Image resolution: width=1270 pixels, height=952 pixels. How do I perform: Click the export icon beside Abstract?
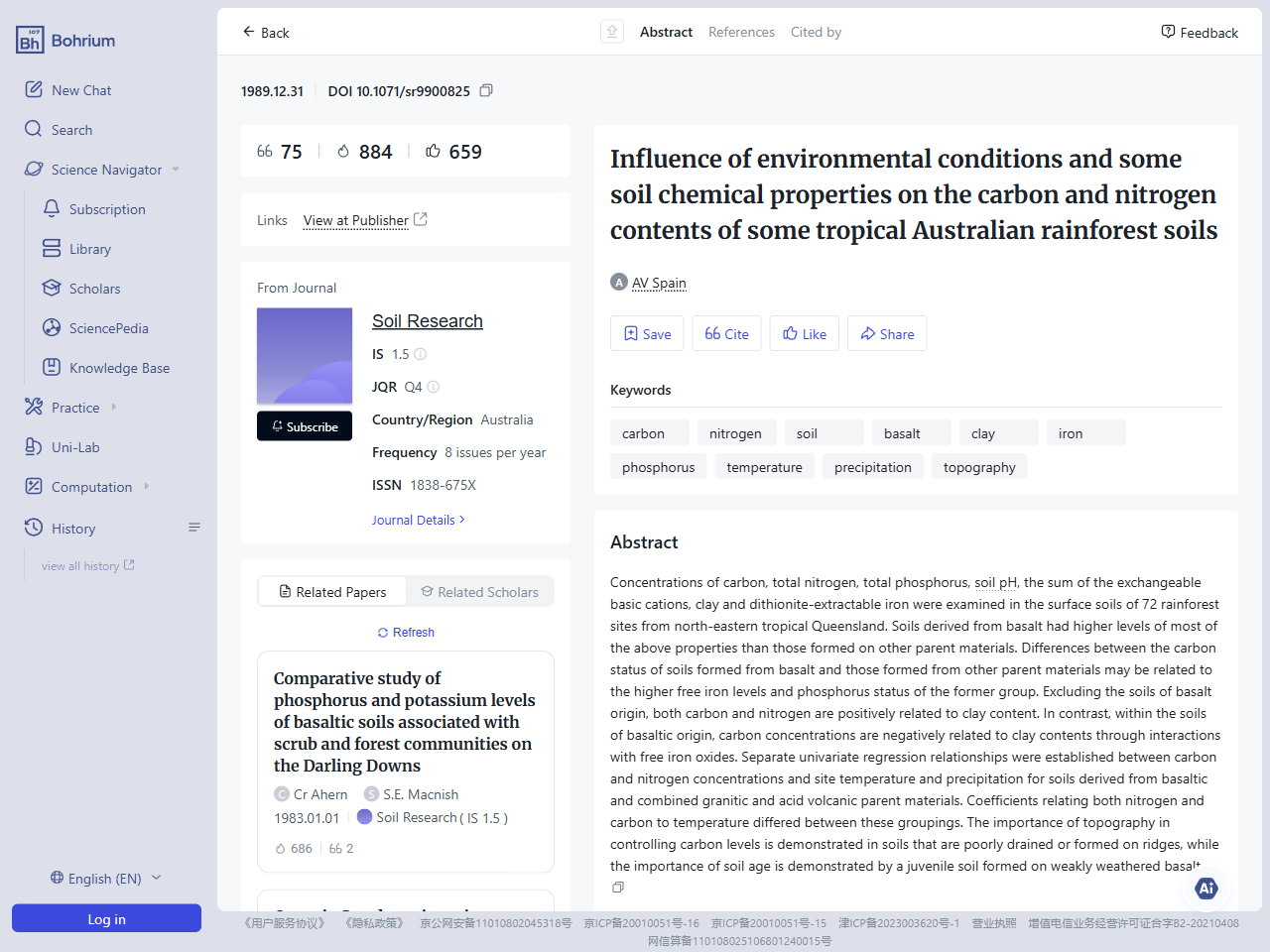612,31
